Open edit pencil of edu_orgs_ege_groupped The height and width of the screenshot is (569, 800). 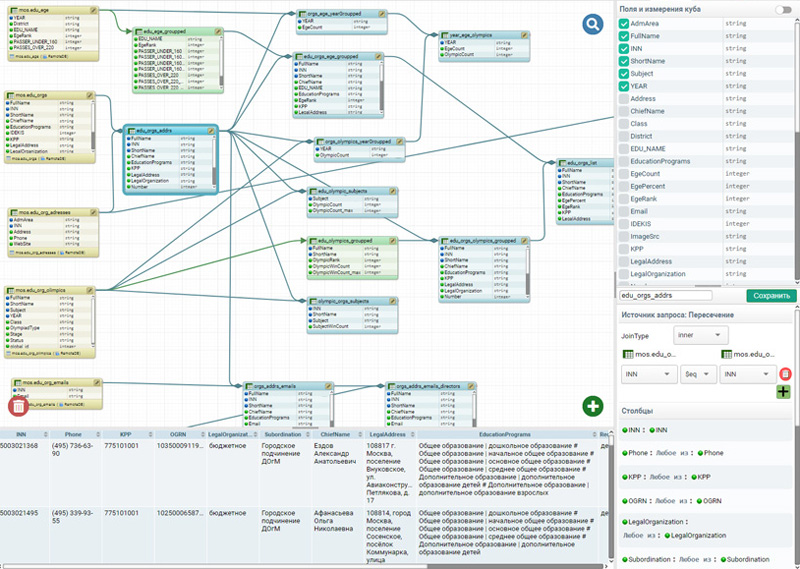[x=378, y=57]
